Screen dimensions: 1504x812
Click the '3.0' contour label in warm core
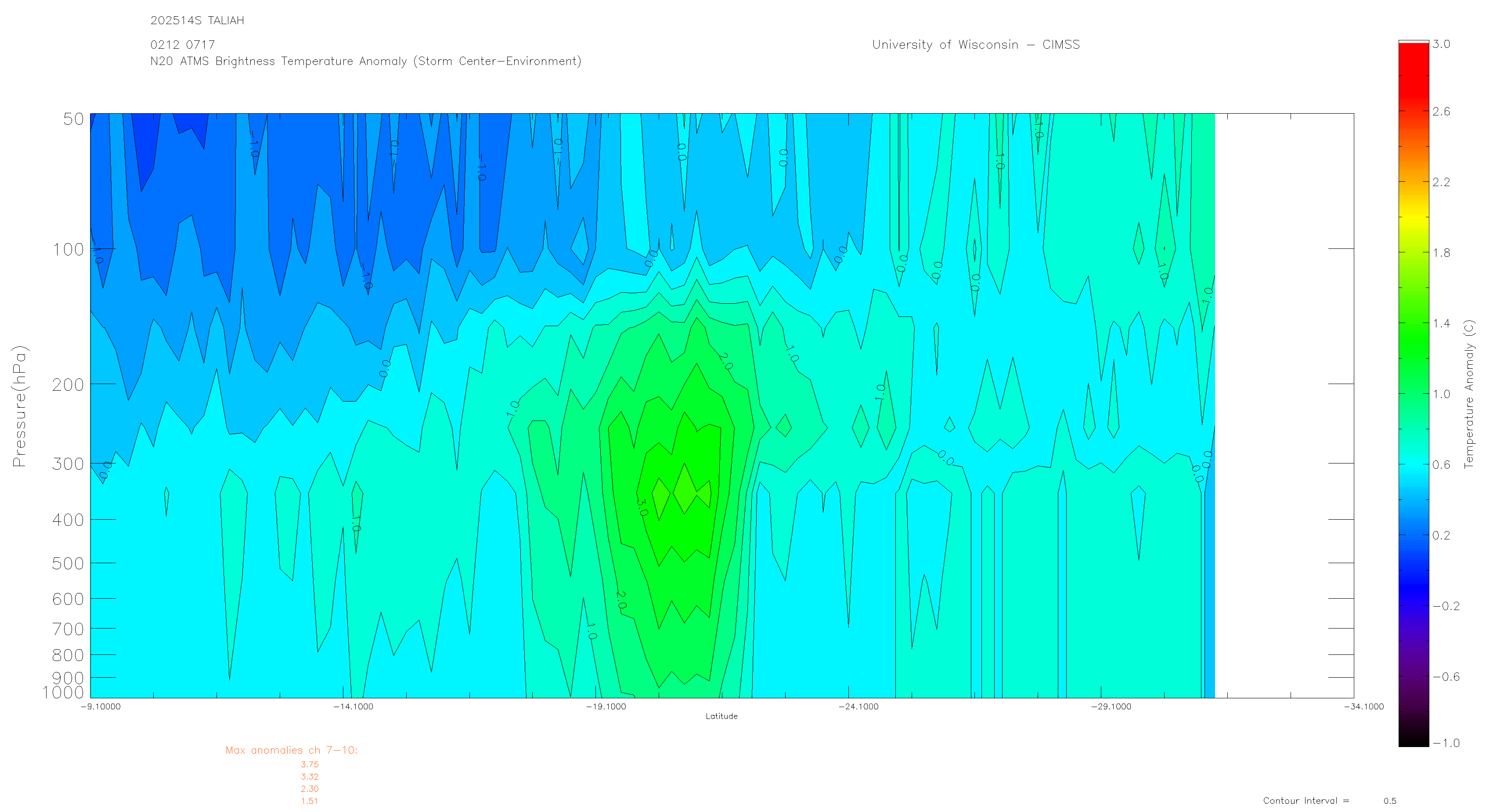(642, 507)
